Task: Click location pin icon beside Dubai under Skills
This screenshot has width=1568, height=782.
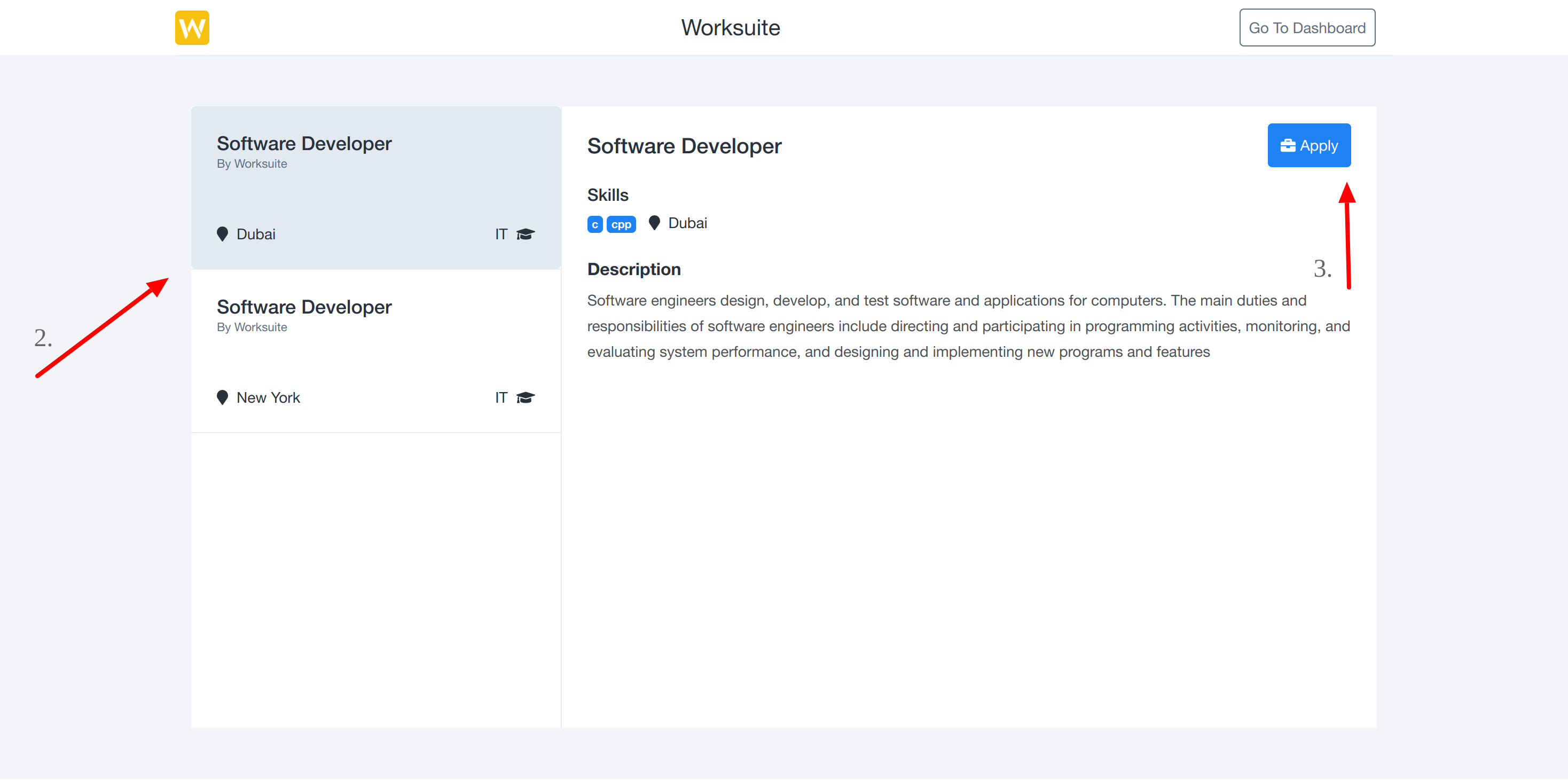Action: [654, 223]
